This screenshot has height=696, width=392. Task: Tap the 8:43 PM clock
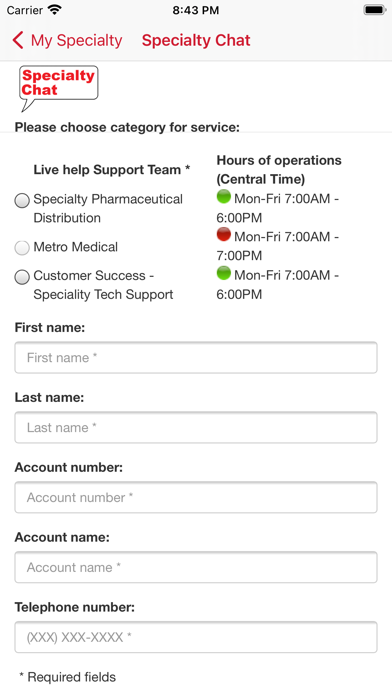pyautogui.click(x=196, y=10)
